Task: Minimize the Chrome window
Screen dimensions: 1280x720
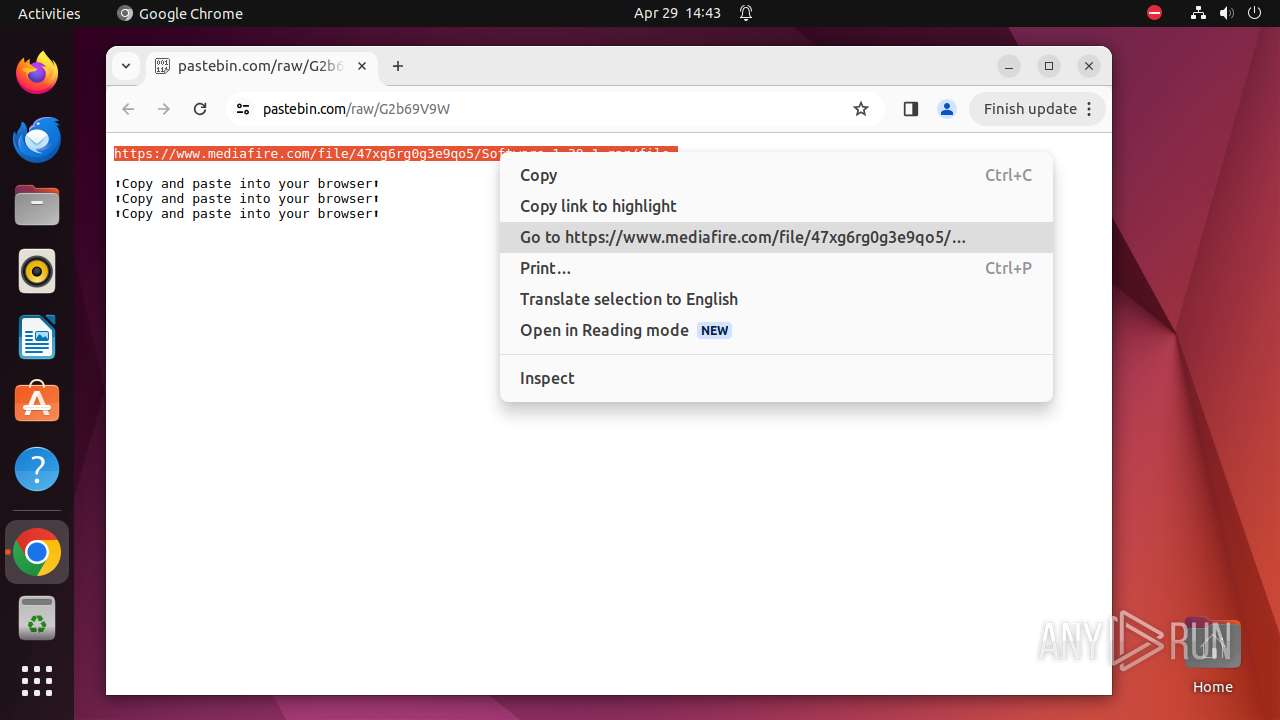Action: (1009, 66)
